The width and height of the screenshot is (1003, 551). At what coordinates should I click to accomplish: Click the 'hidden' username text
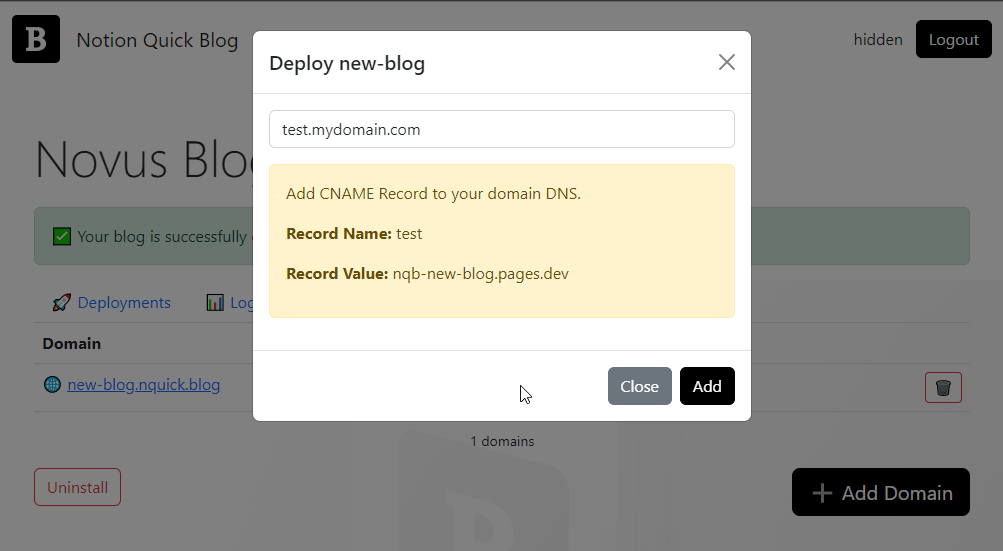tap(878, 40)
